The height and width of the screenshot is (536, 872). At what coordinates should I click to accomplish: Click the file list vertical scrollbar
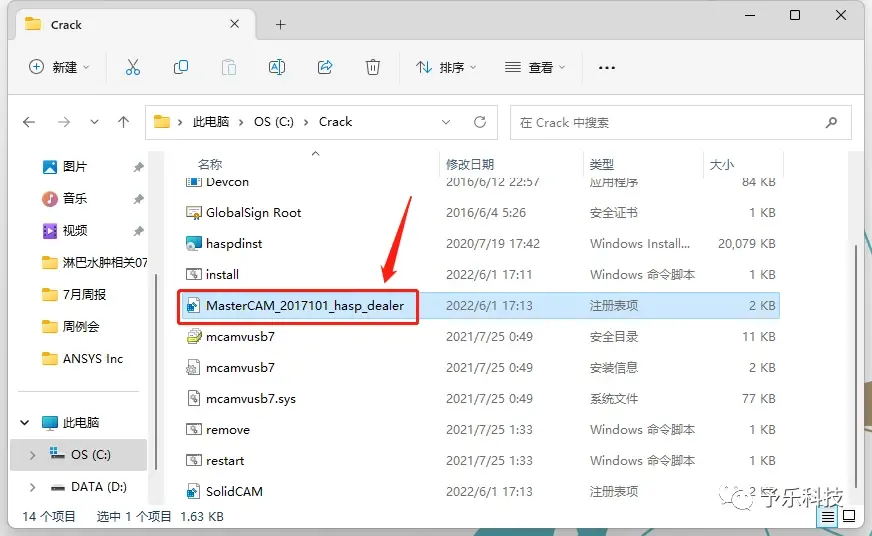[x=856, y=367]
